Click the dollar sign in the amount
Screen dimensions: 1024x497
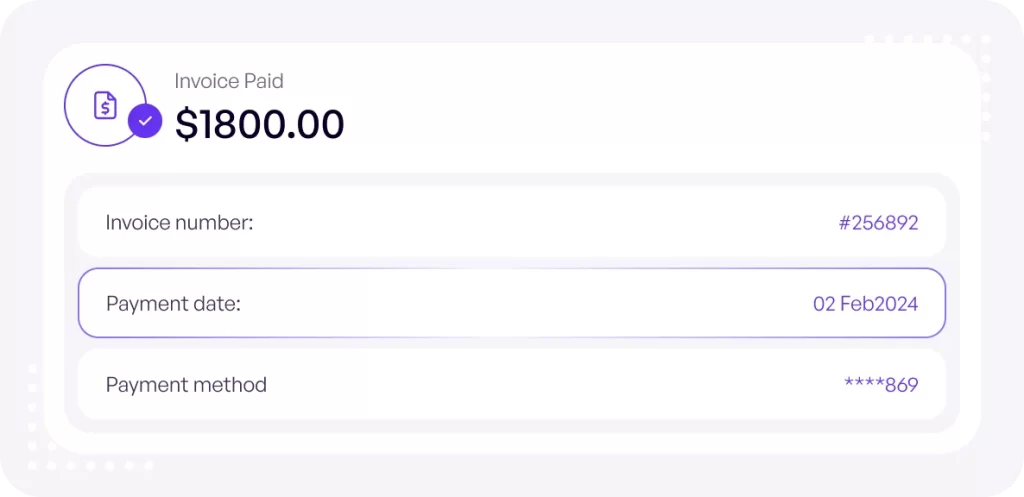click(185, 124)
